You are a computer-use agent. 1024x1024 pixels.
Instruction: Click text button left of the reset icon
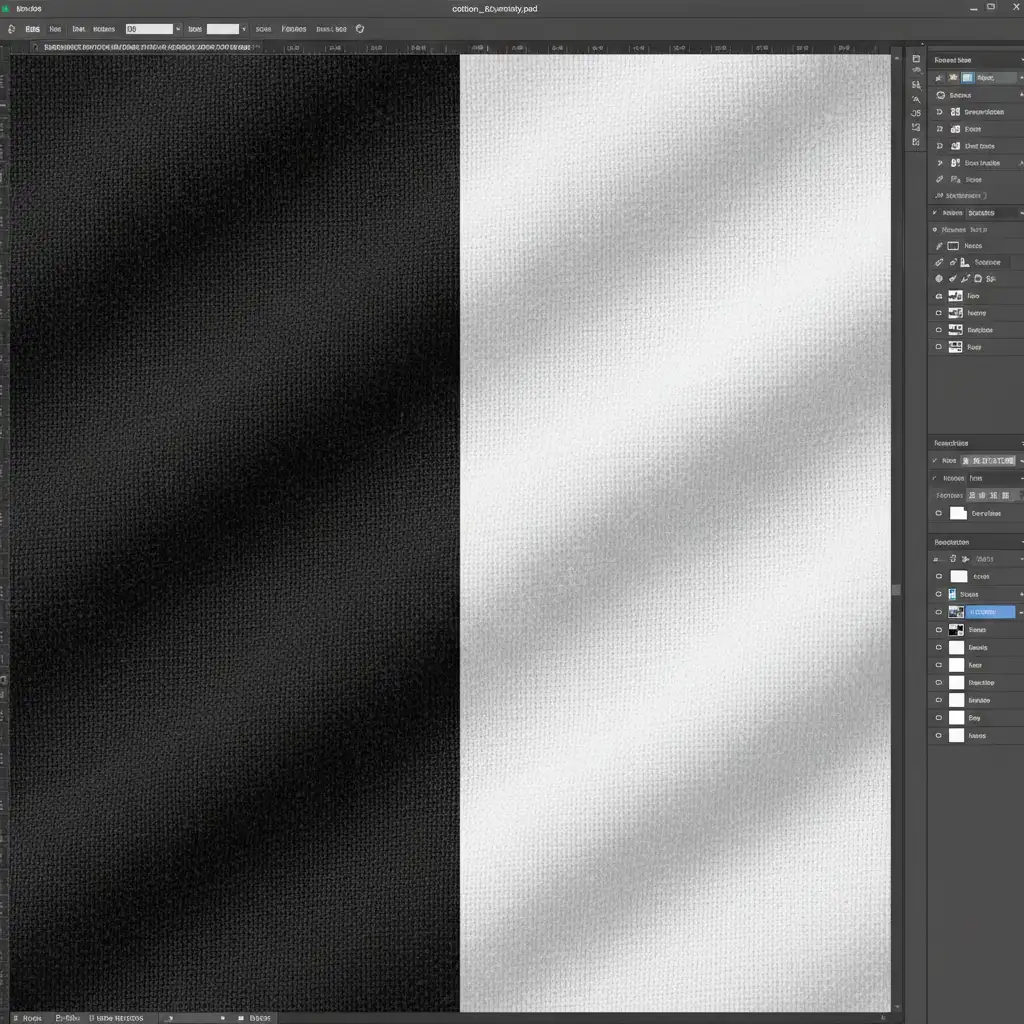pos(330,29)
